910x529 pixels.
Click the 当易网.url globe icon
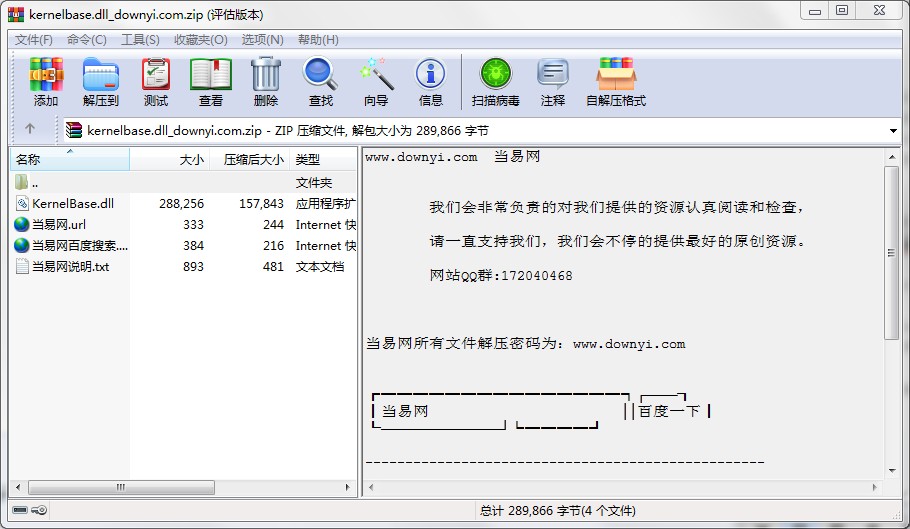[21, 224]
